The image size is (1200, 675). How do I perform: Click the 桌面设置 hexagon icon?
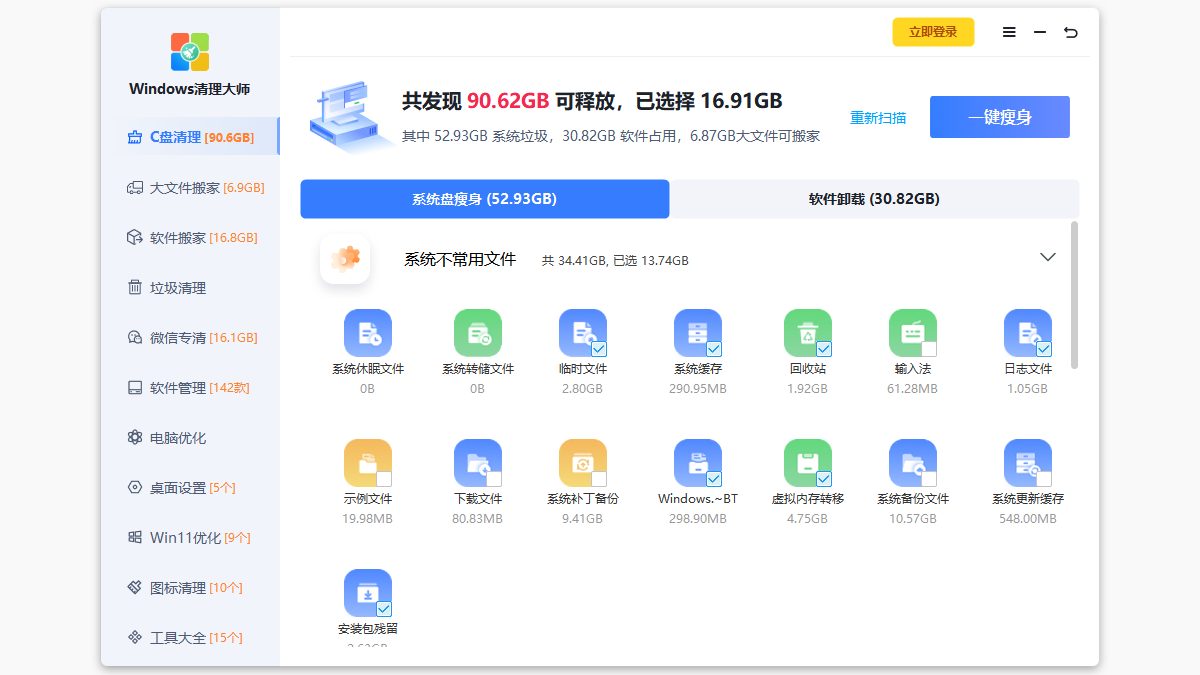tap(135, 488)
